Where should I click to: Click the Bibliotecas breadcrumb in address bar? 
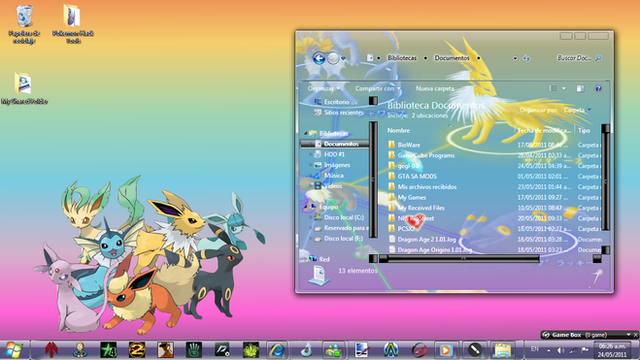[402, 58]
